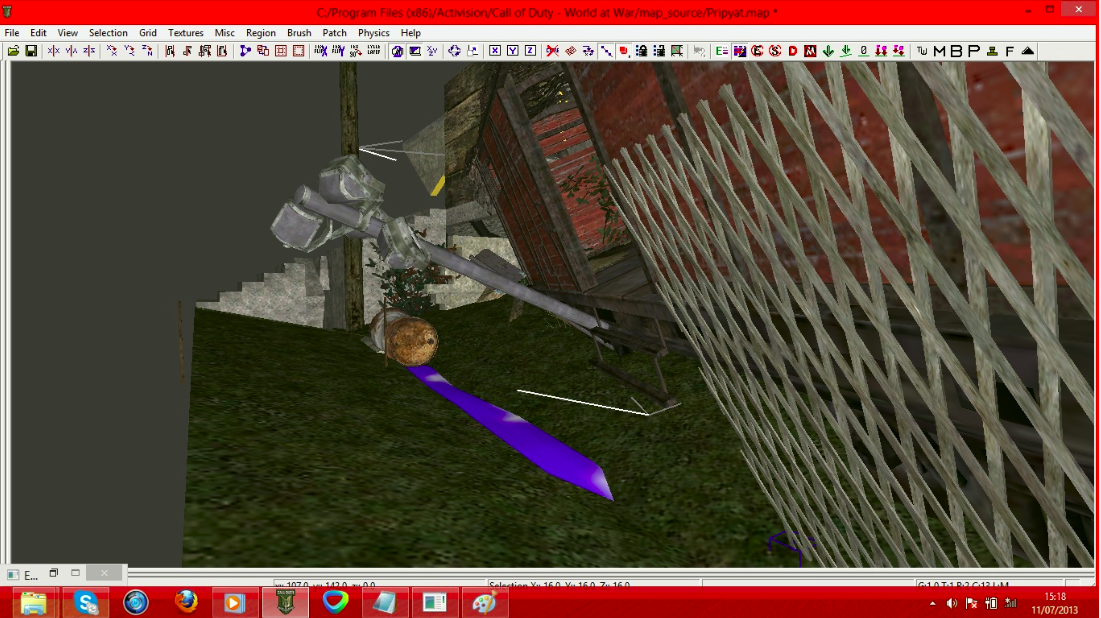Open the Grid menu
The width and height of the screenshot is (1101, 618).
pyautogui.click(x=147, y=33)
